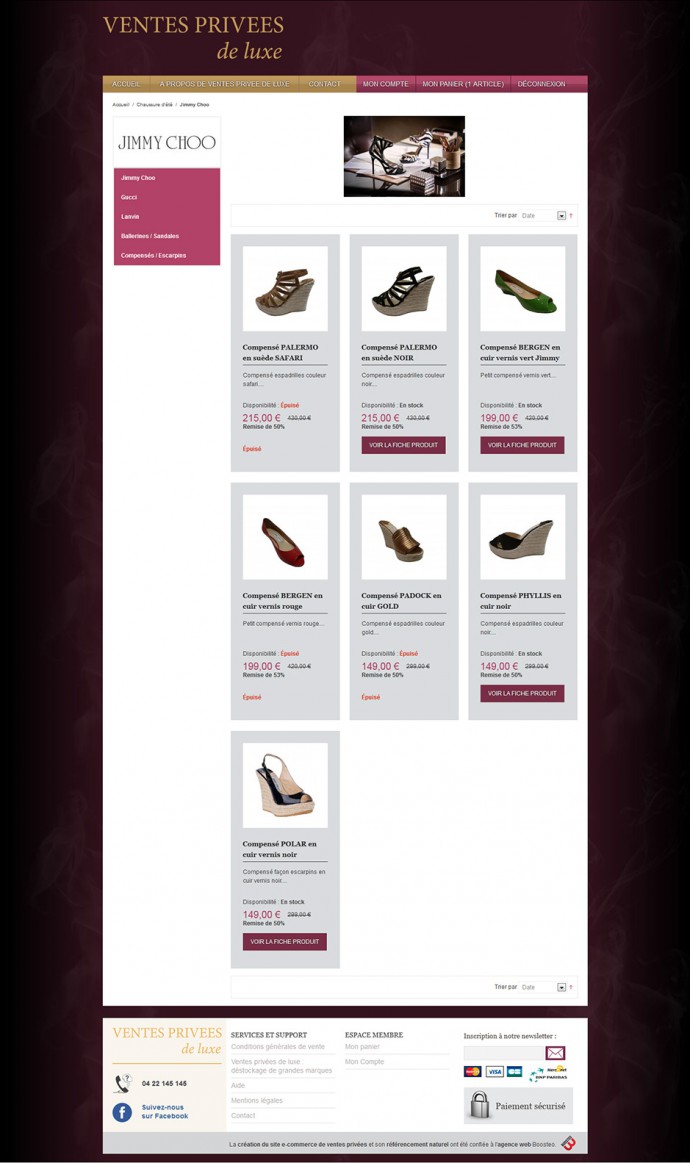Open Mon Panier (1 article) menu
Screen dimensions: 690x1163
point(463,84)
